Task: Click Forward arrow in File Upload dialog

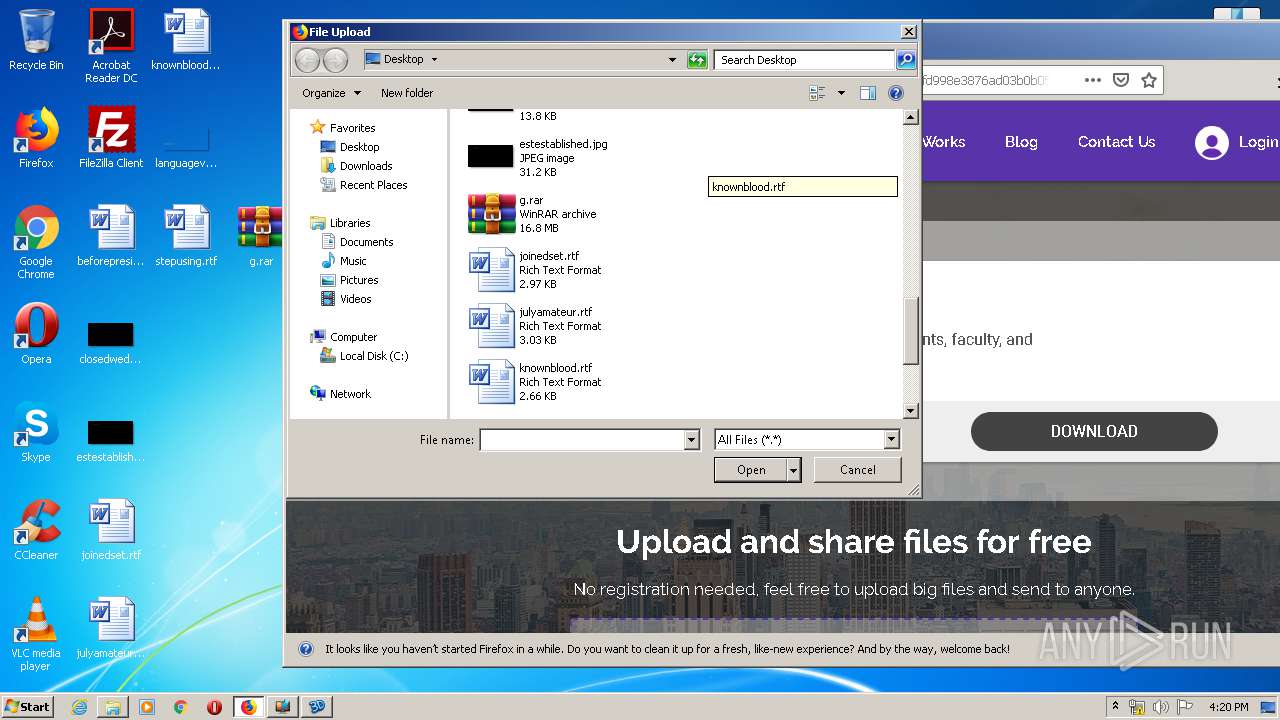Action: click(335, 60)
